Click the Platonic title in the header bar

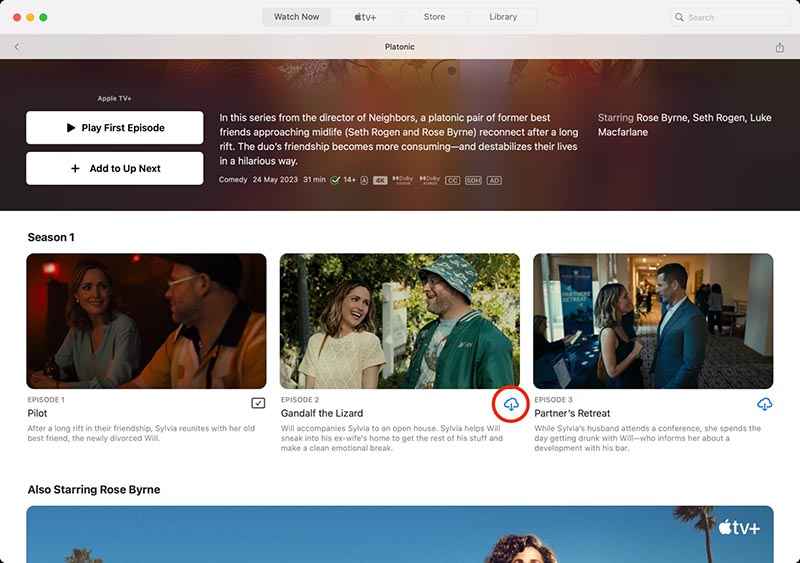point(399,47)
